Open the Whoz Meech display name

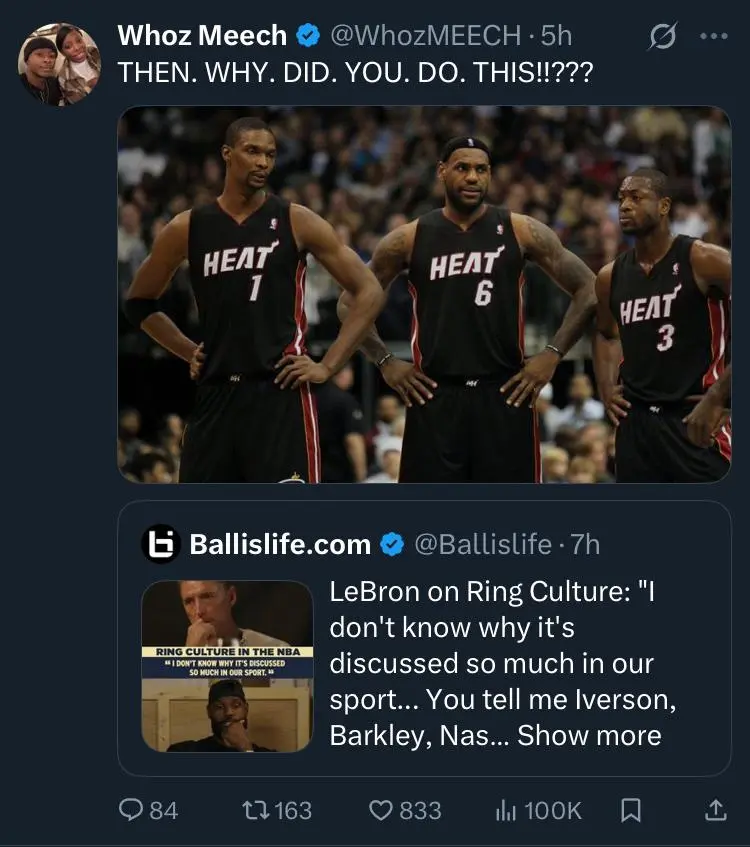pyautogui.click(x=202, y=37)
